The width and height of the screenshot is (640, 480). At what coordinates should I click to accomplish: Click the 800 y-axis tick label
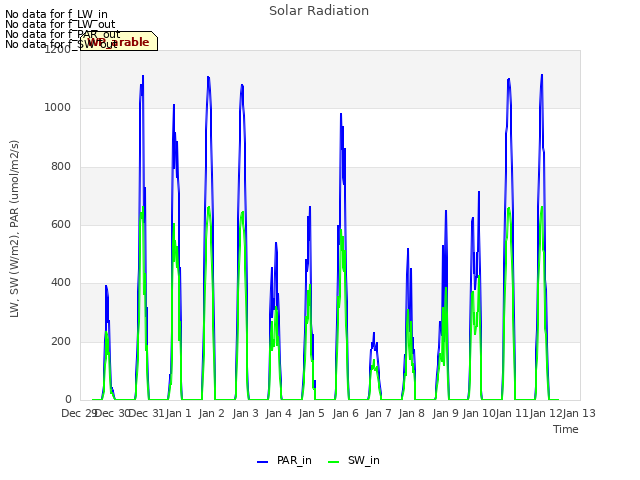[61, 166]
